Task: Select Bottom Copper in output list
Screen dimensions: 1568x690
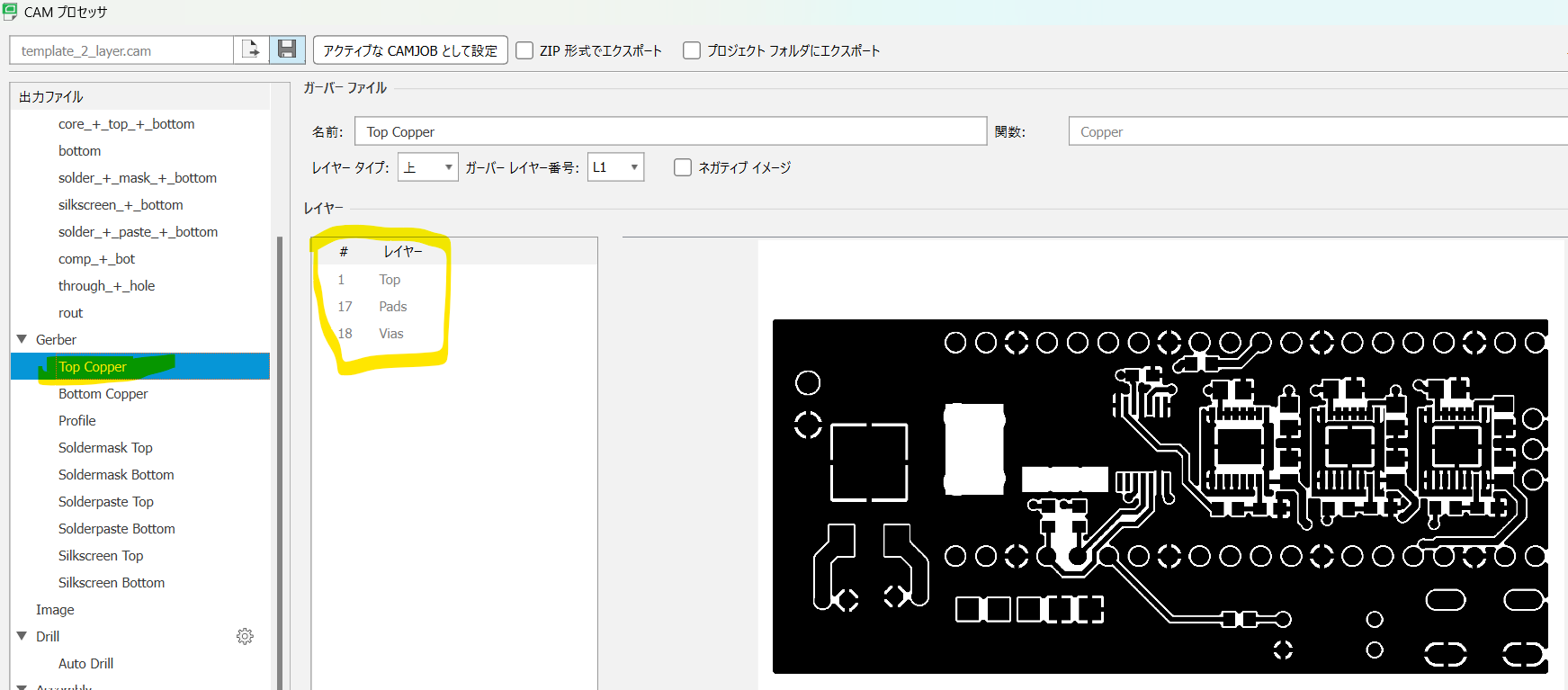Action: (x=103, y=394)
